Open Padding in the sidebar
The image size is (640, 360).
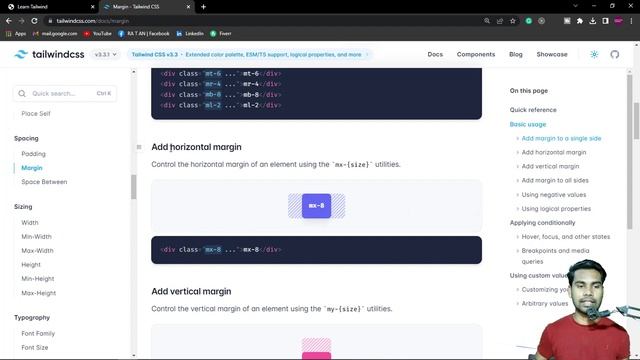33,154
